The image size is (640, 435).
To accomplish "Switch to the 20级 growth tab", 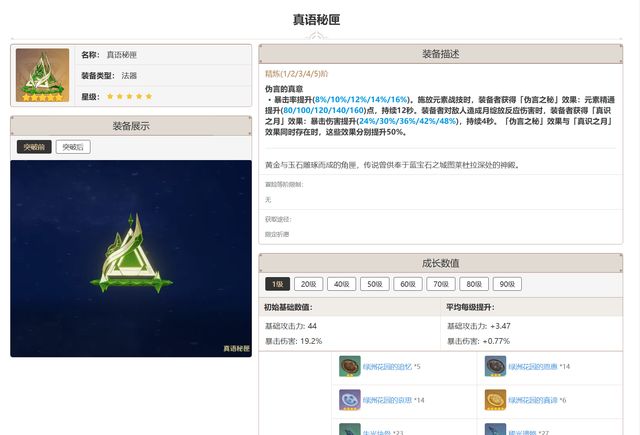I will coord(309,284).
